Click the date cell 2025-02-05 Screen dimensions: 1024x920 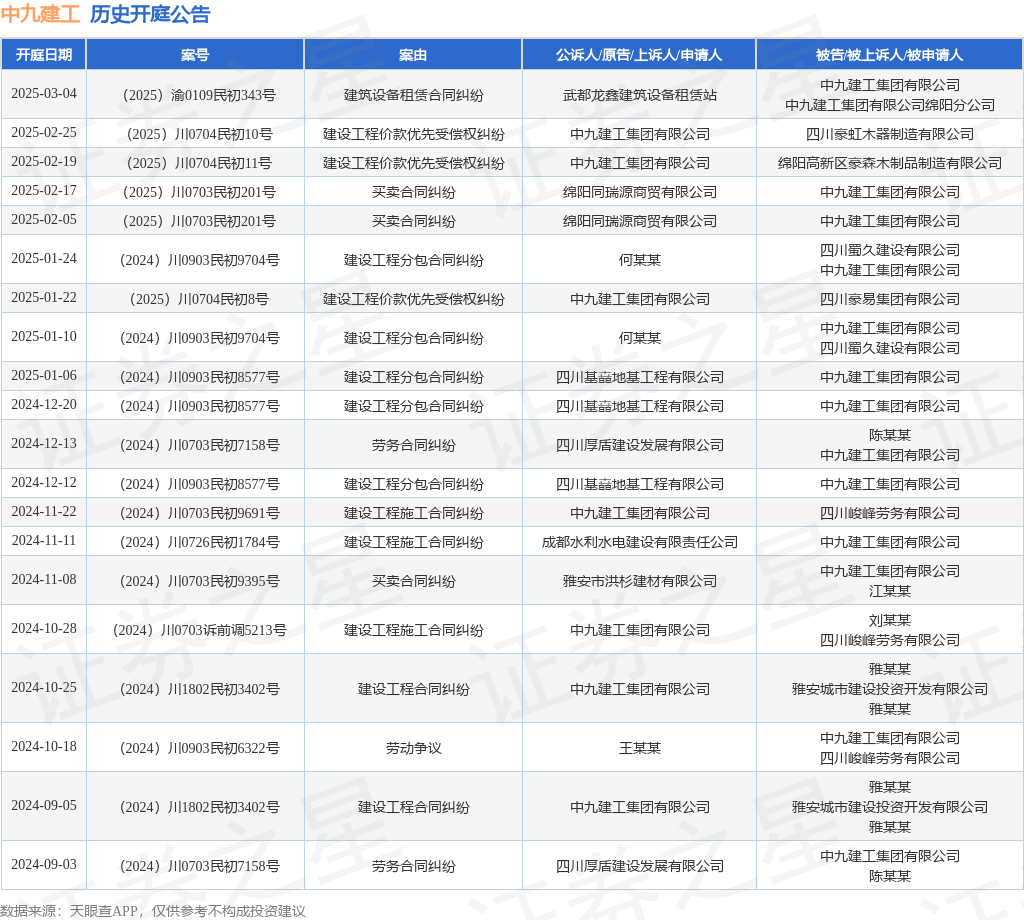coord(44,219)
